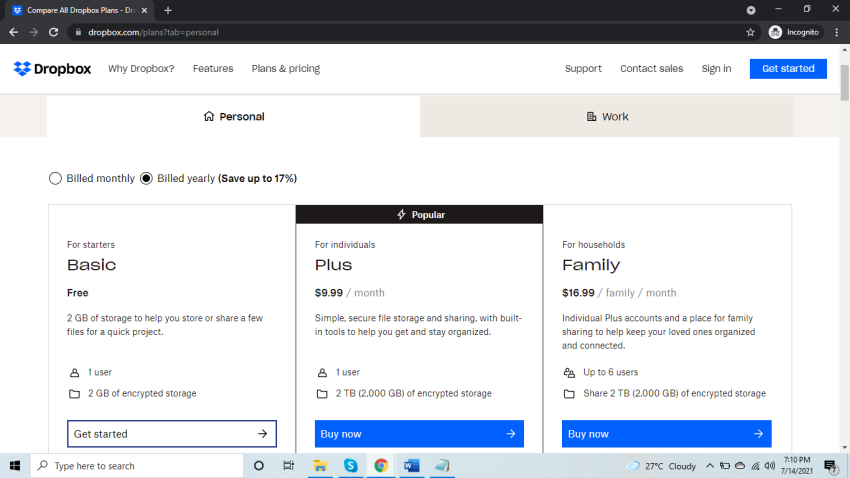Click the browser back arrow
This screenshot has height=478, width=850.
point(14,33)
